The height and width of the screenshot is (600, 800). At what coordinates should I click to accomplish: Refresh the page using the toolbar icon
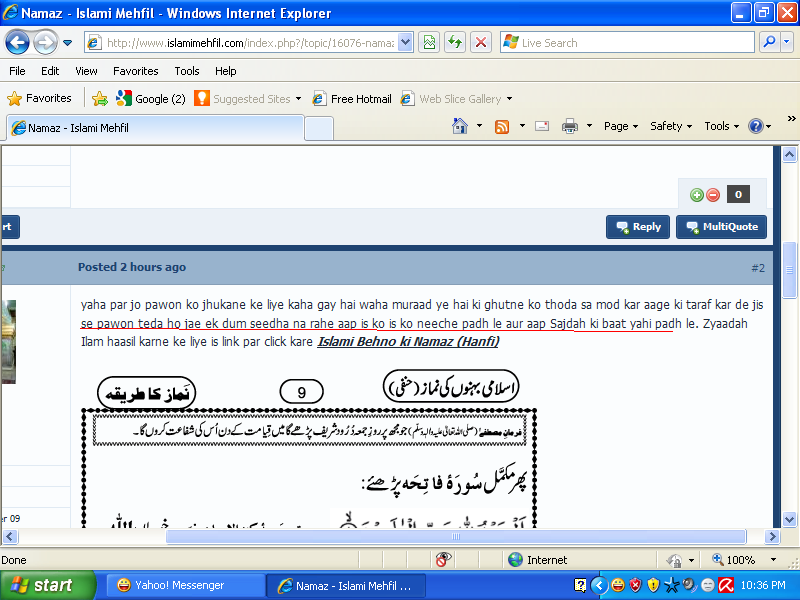point(455,42)
